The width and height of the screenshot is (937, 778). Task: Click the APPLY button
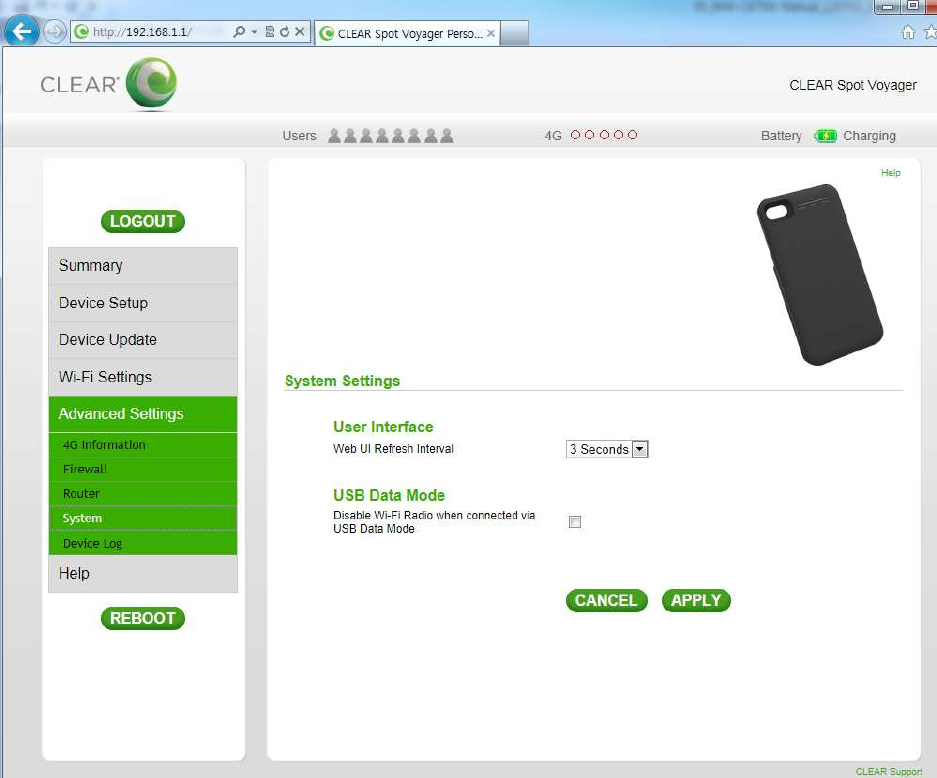(696, 601)
